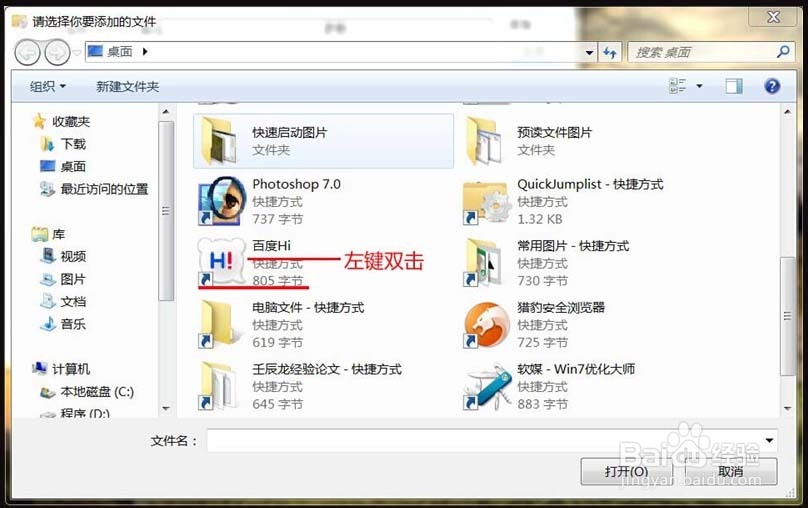The image size is (808, 508).
Task: Click 新建文件夹 button
Action: coord(127,86)
